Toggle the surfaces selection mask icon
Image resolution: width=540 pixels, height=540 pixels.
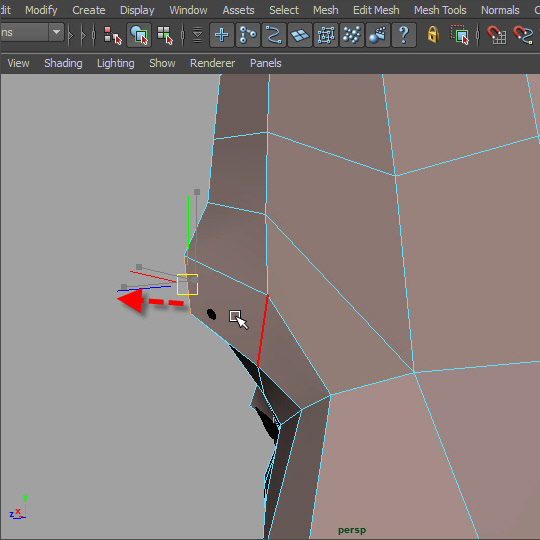coord(300,35)
